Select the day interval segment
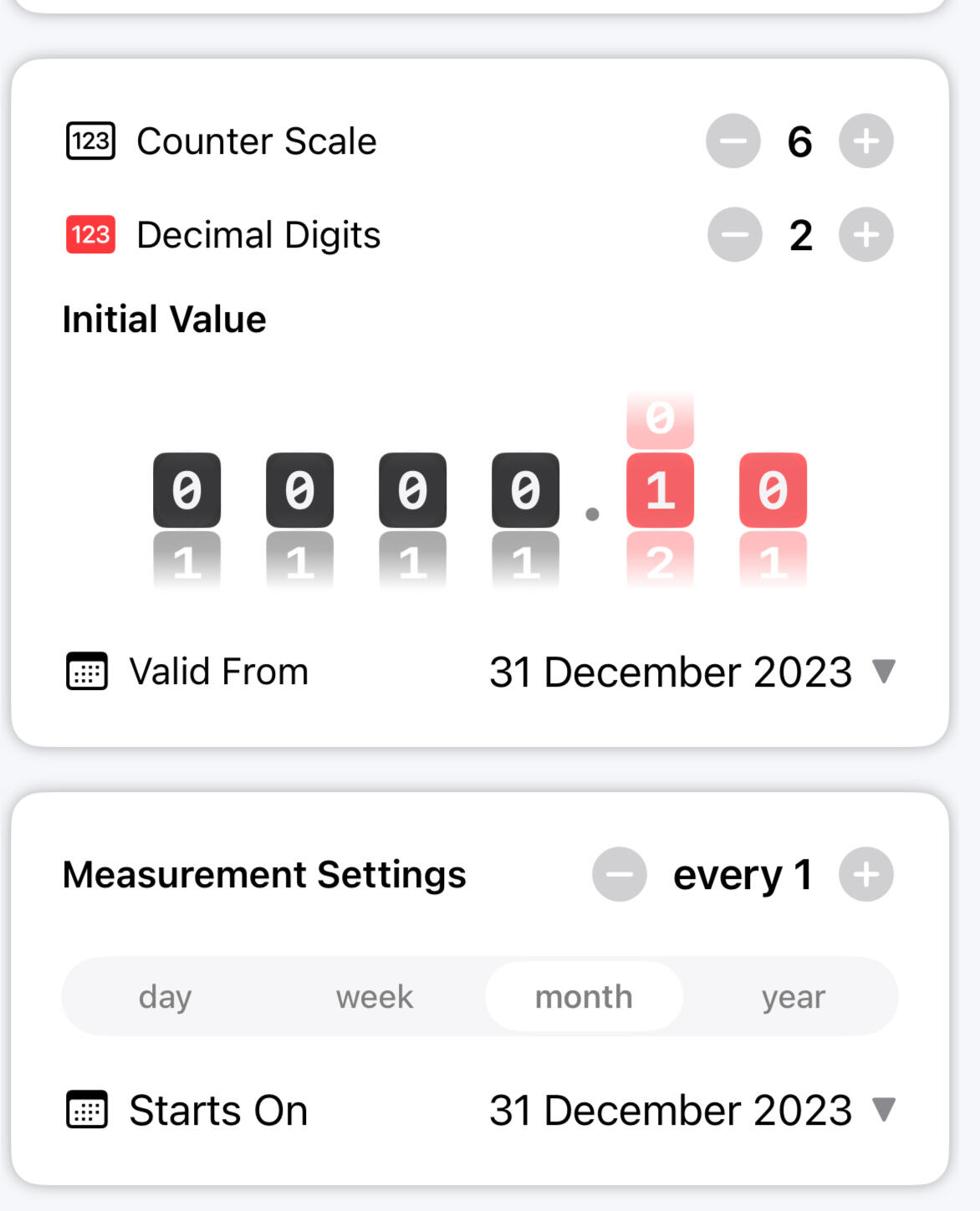 click(166, 997)
